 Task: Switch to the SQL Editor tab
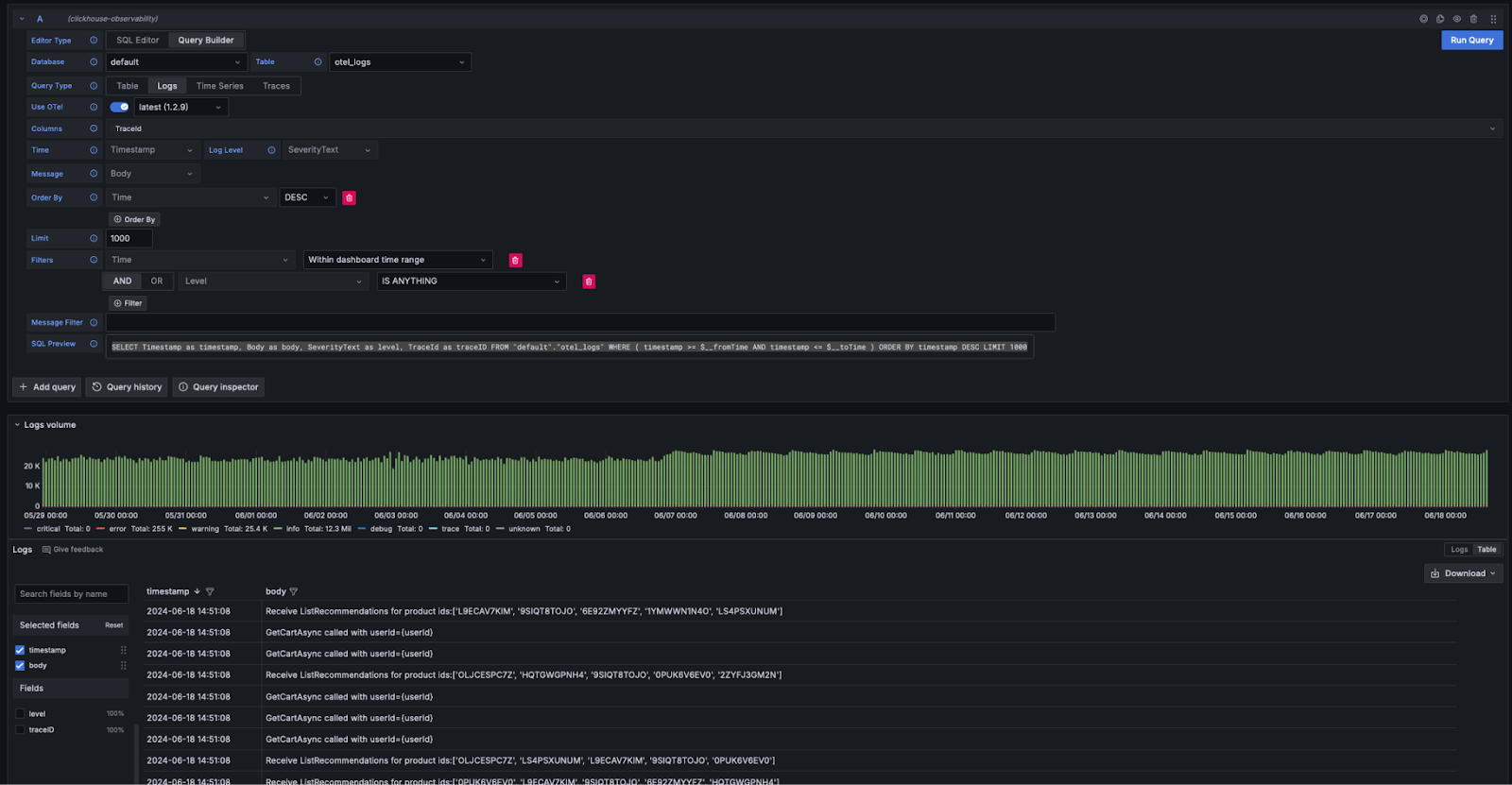137,41
